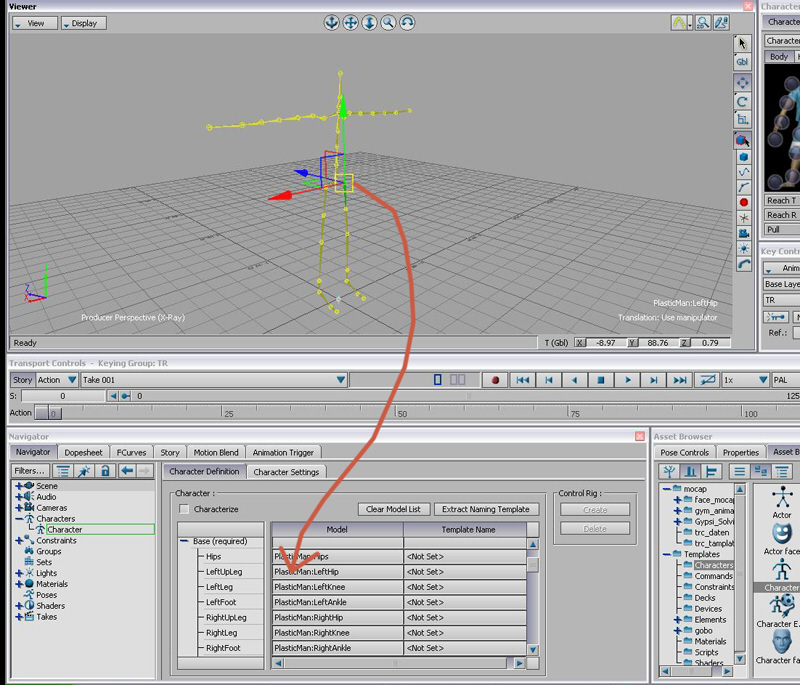Click the Gbl reference mode button
Screen dimensions: 800x685
coord(743,62)
